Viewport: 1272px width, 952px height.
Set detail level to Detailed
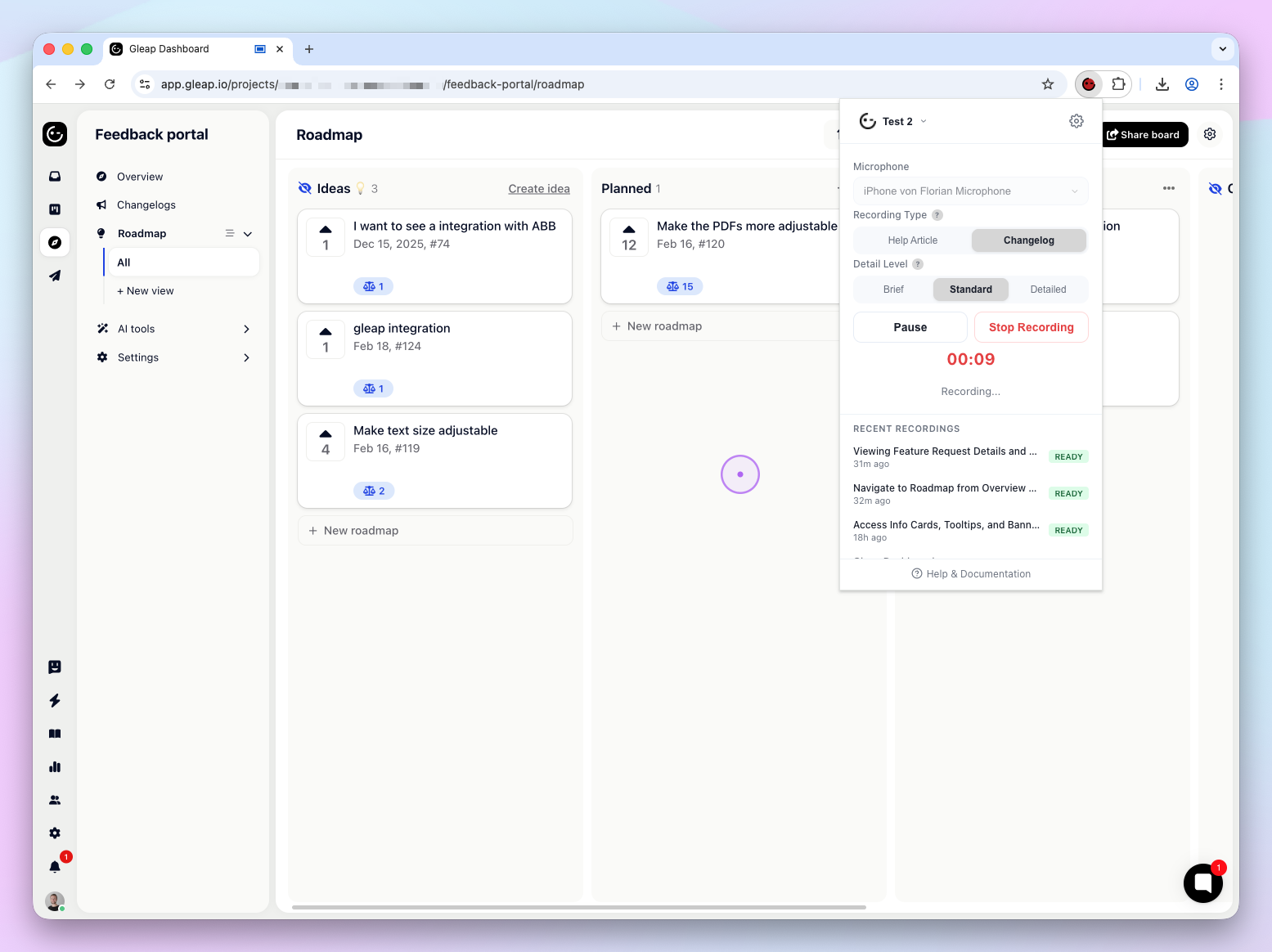coord(1048,290)
